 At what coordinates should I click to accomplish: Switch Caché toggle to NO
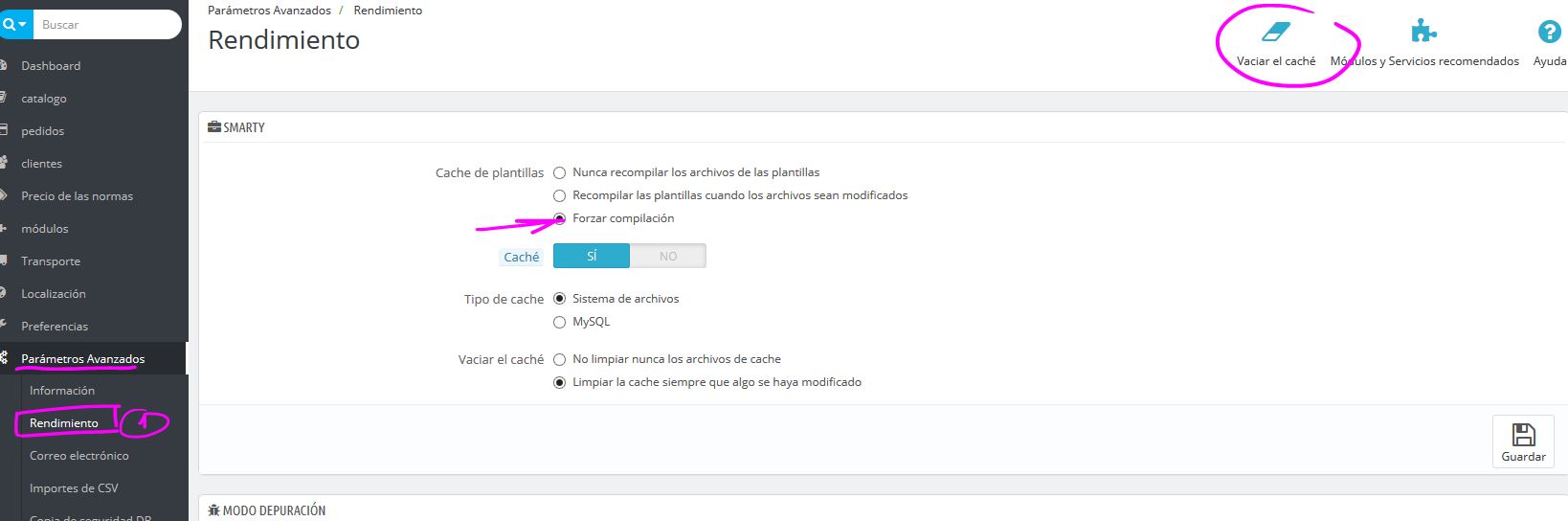667,257
